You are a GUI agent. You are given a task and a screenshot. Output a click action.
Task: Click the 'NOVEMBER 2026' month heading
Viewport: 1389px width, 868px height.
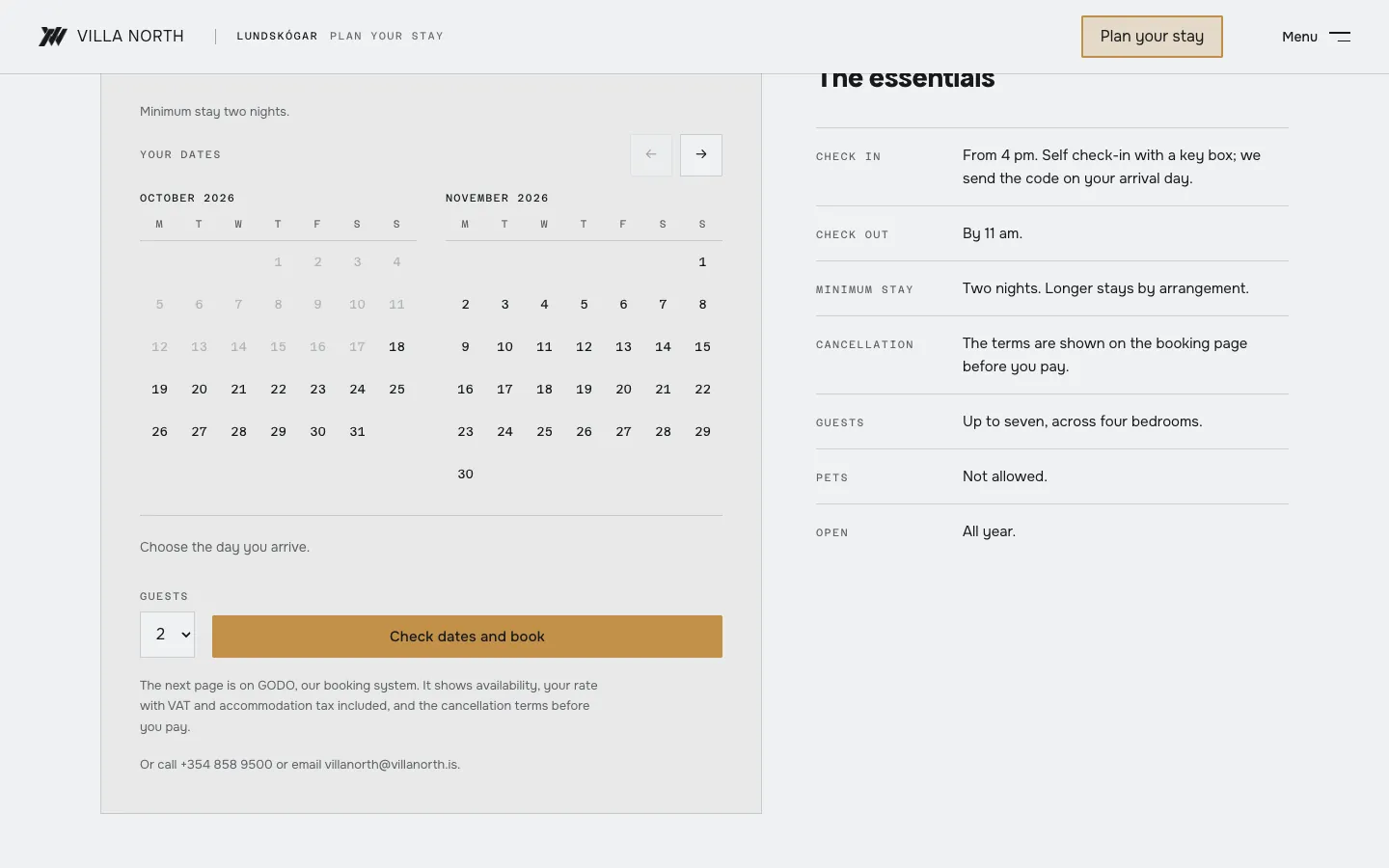(497, 198)
